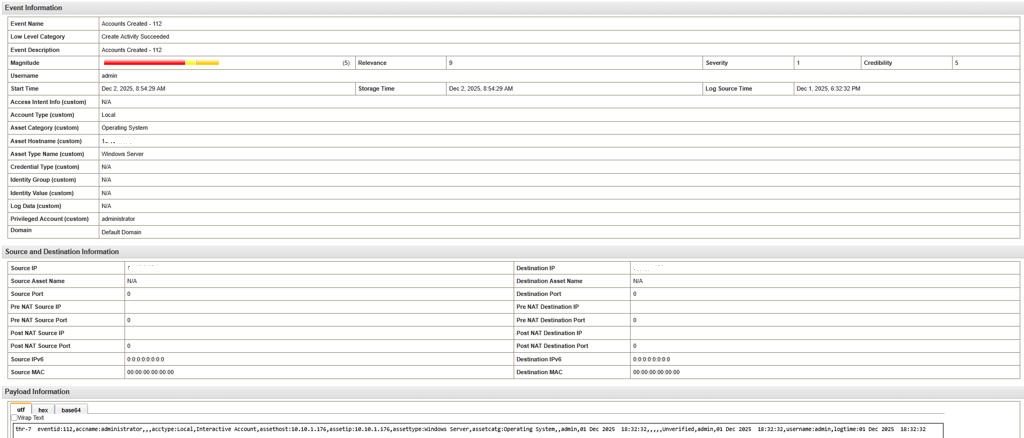Image resolution: width=1024 pixels, height=438 pixels.
Task: Select the Default Domain value
Action: (122, 231)
